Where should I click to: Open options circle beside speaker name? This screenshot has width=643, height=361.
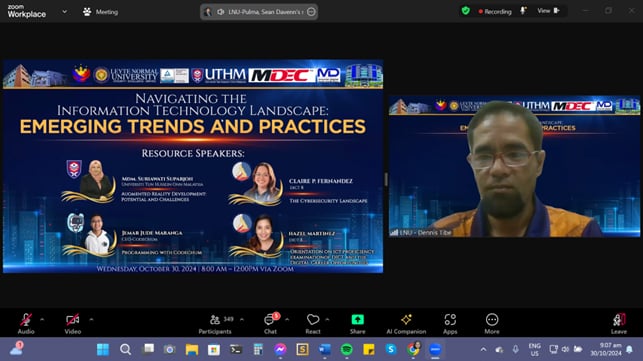click(311, 12)
